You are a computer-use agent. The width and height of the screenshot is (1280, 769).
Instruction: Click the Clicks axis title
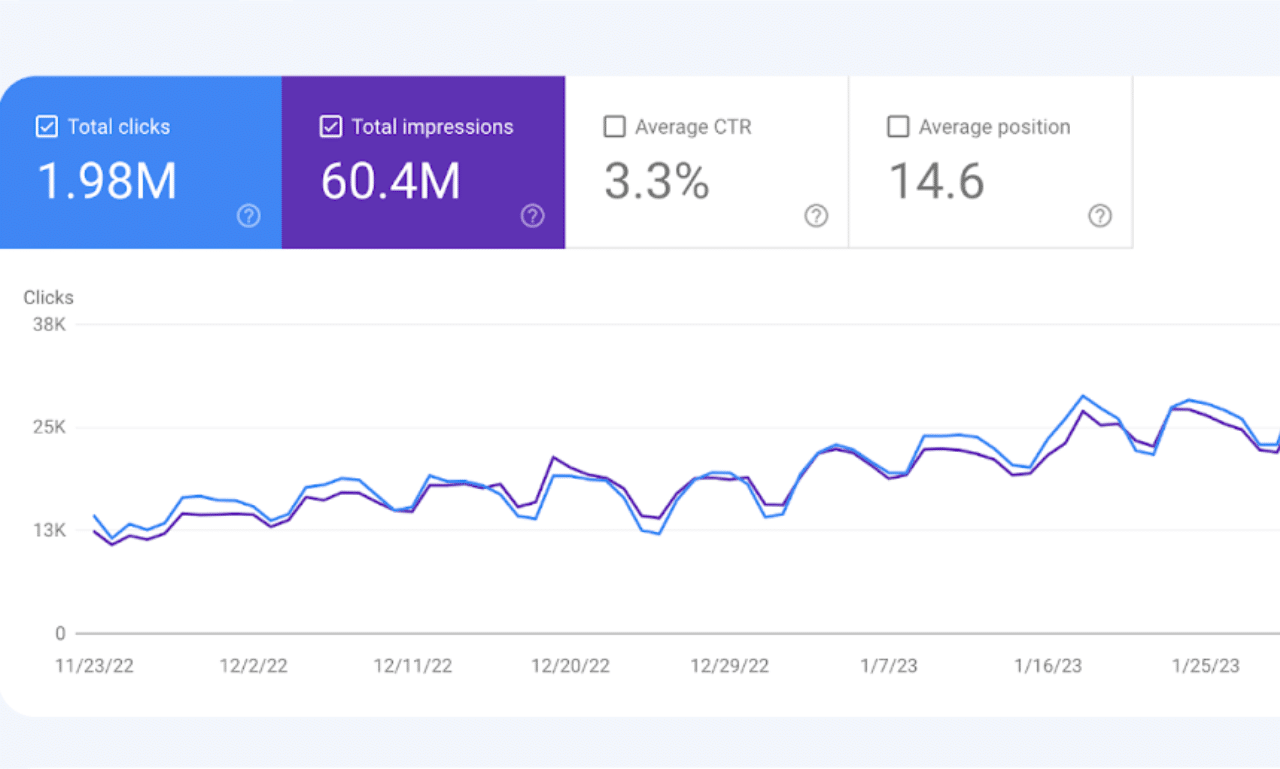point(48,297)
